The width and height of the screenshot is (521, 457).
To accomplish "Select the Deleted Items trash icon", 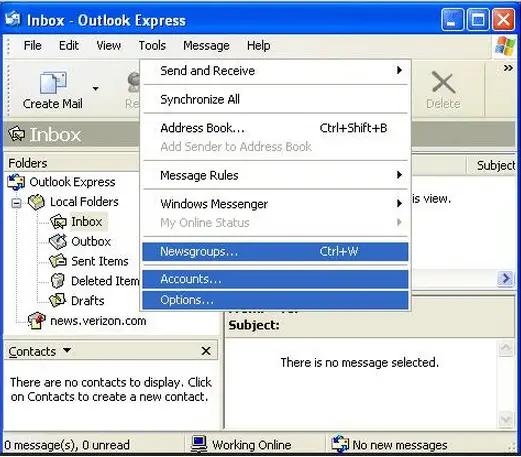I will [x=58, y=281].
